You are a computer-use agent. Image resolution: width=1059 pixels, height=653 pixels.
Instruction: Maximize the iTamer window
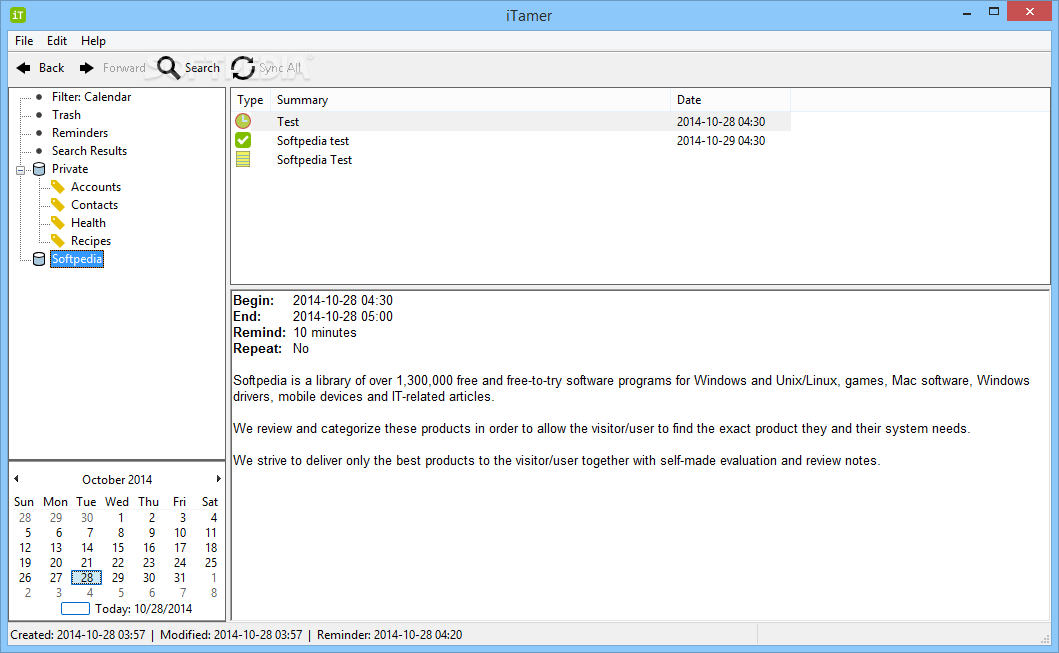coord(993,12)
